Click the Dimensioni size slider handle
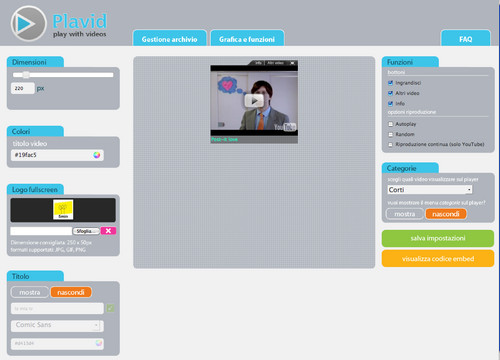 click(x=26, y=75)
